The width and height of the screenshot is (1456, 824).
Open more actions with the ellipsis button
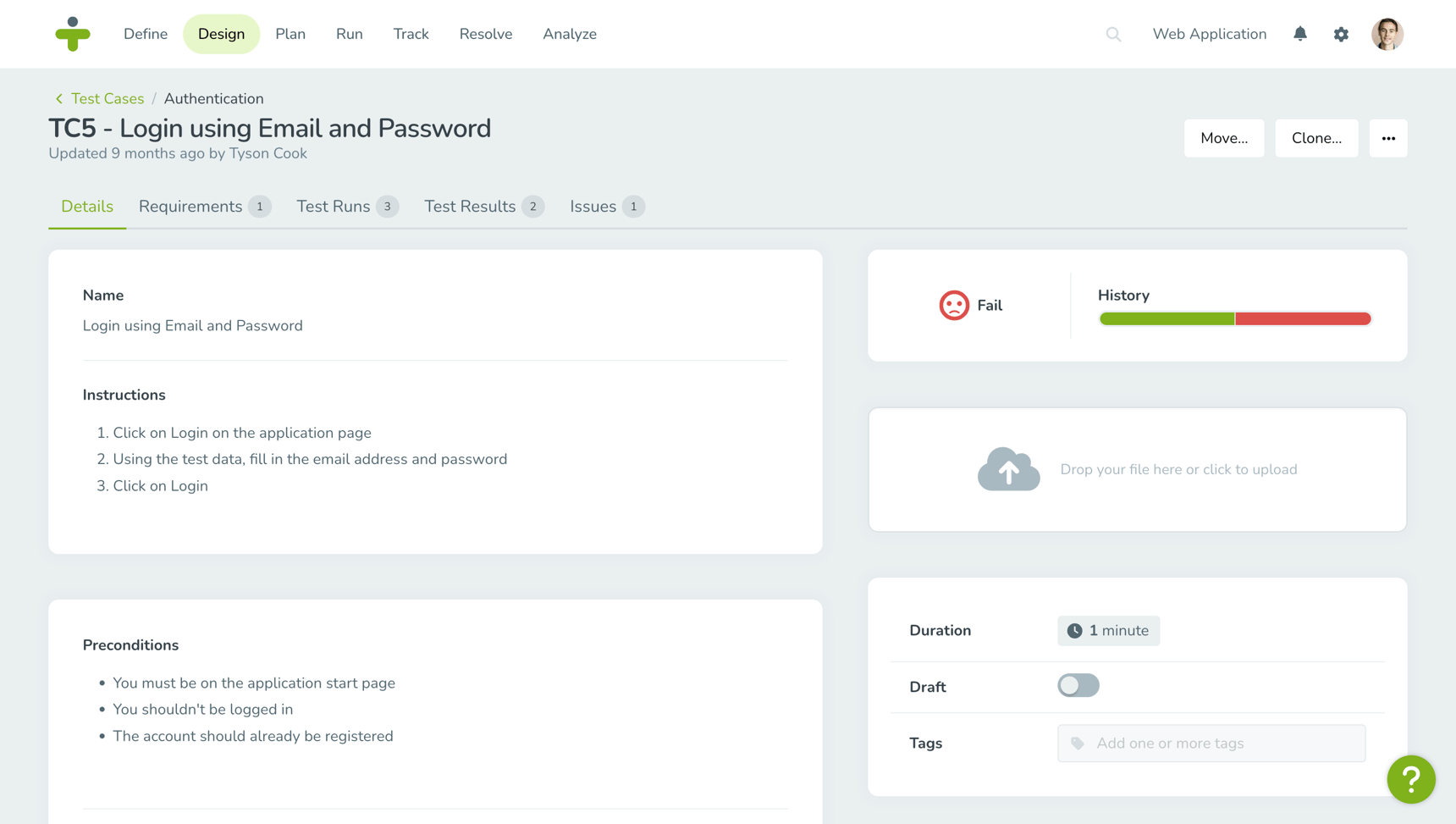coord(1387,137)
